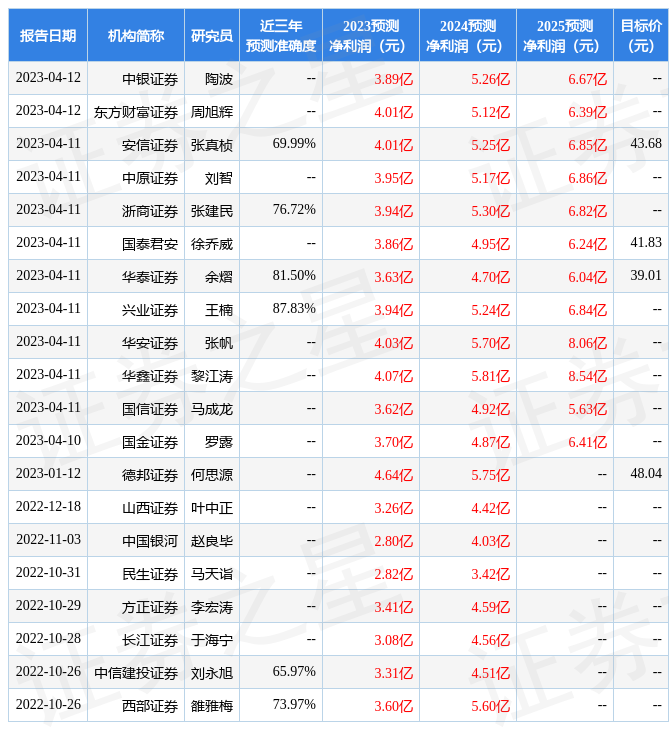Select the 中银证券 institution cell
Image resolution: width=669 pixels, height=730 pixels.
click(136, 79)
